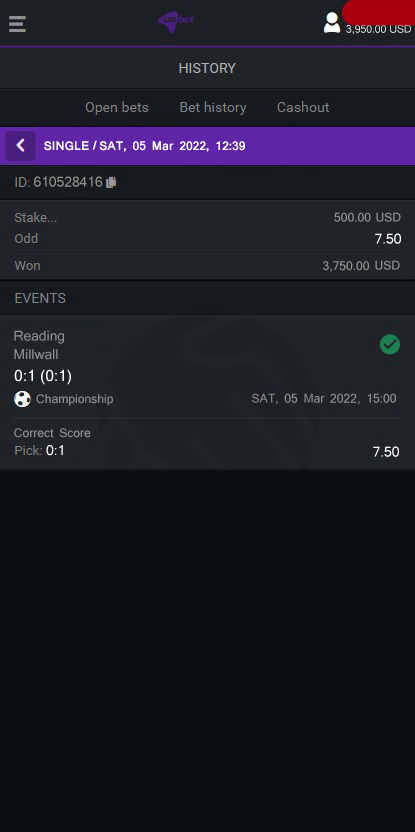Select the bet ID number 610528416
This screenshot has width=415, height=832.
point(68,183)
